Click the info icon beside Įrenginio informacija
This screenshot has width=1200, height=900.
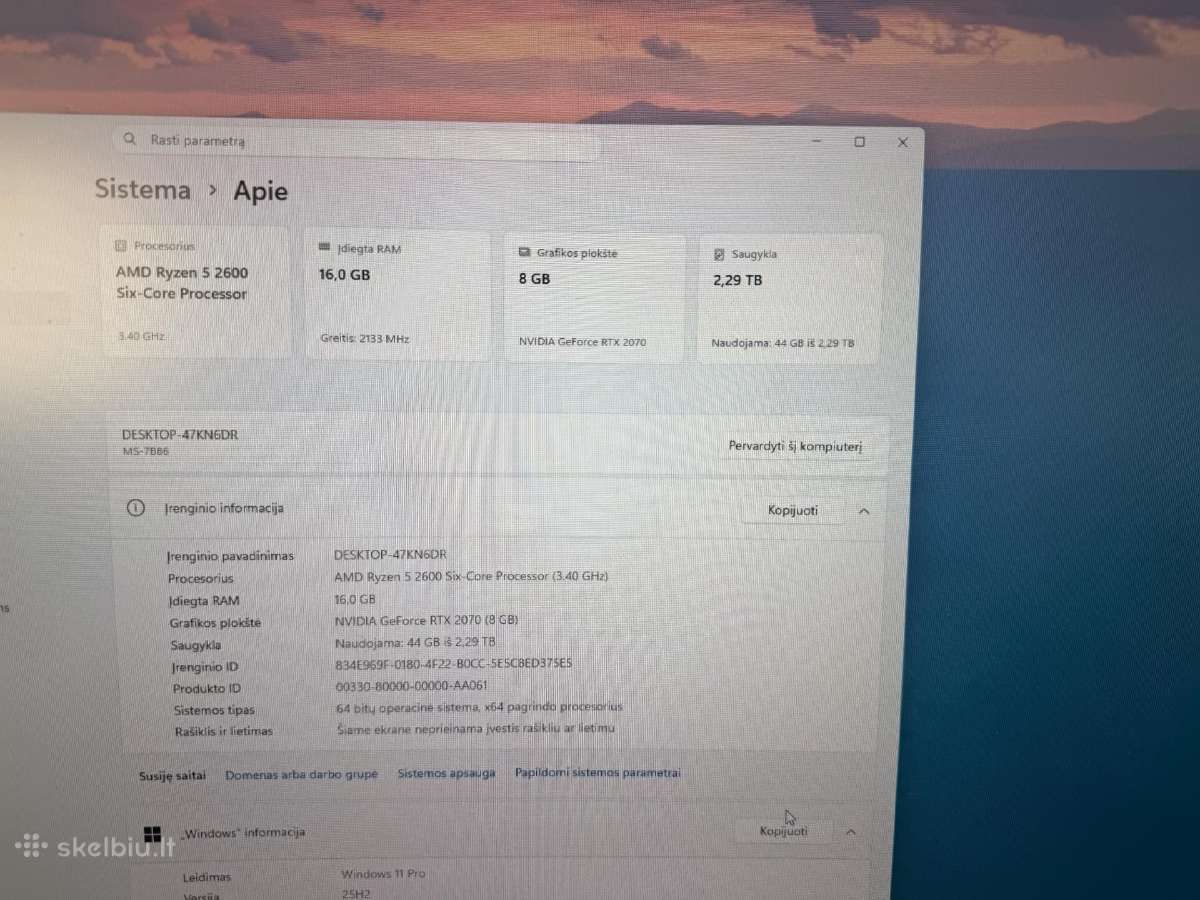(136, 508)
